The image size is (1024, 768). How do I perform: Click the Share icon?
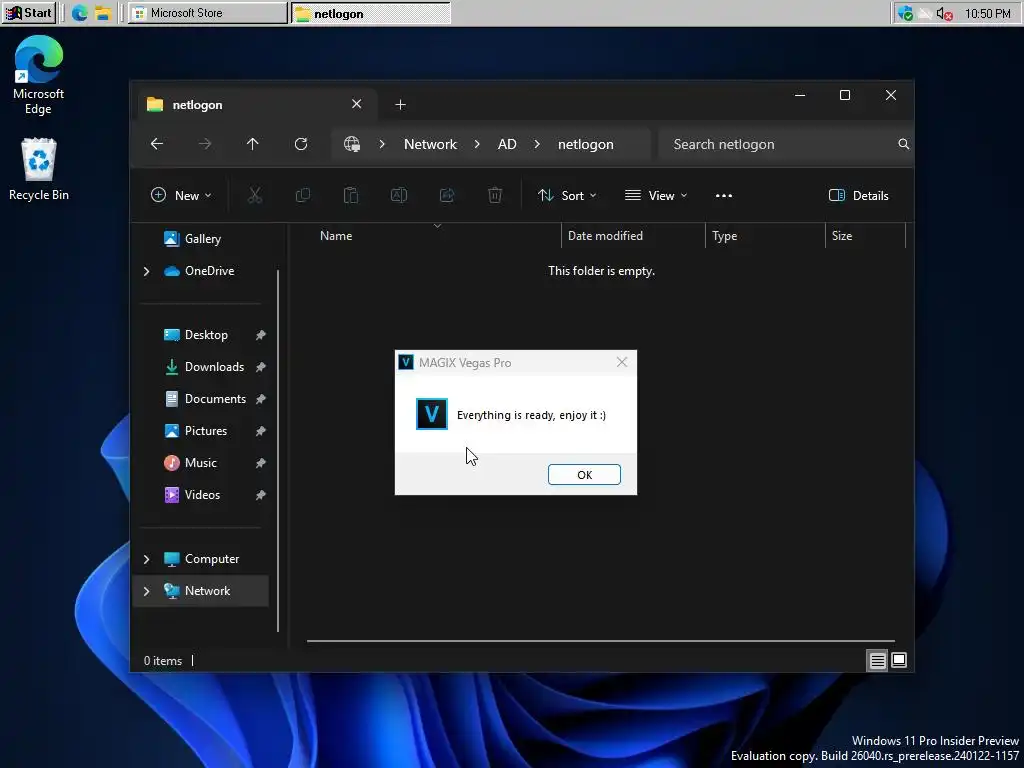[x=447, y=195]
